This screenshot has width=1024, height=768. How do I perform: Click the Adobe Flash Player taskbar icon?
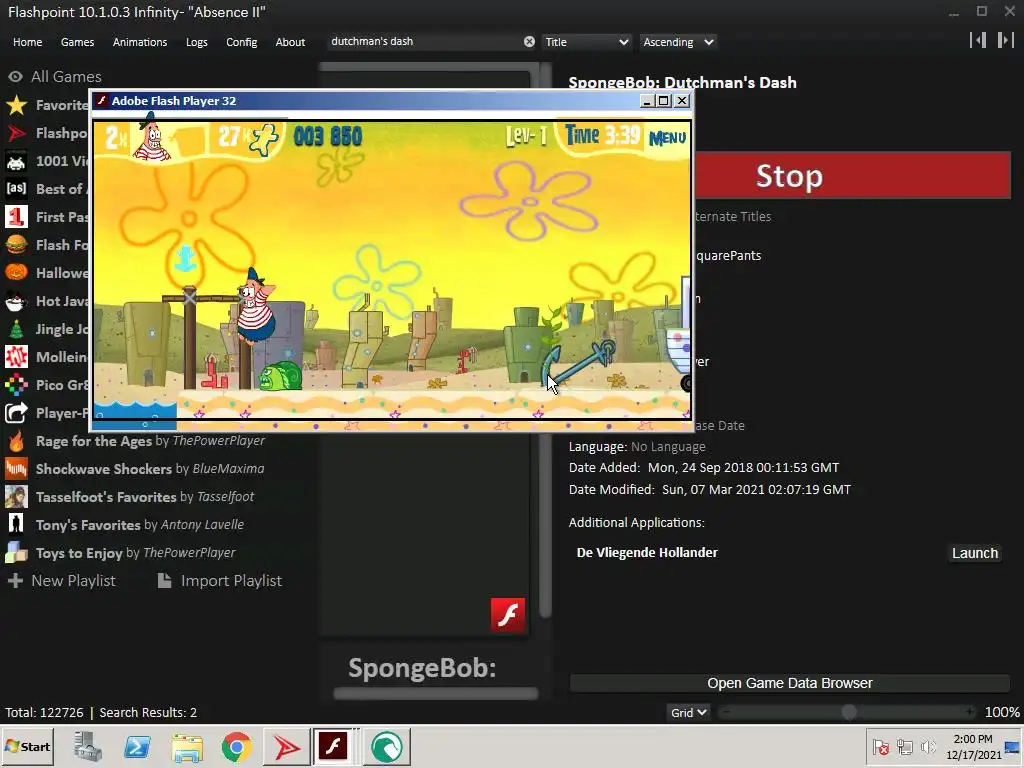click(x=333, y=746)
